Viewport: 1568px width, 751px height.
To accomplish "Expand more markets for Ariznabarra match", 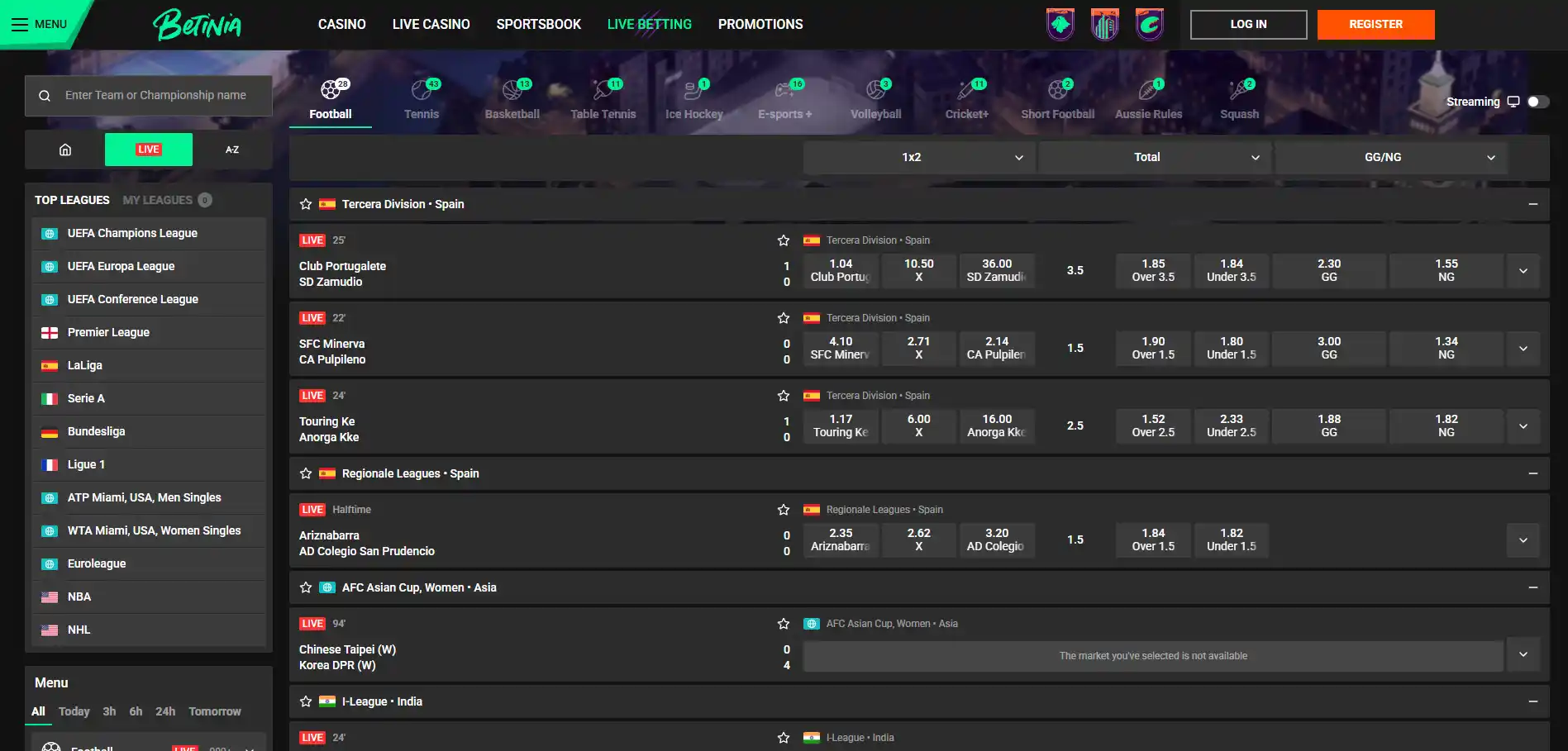I will 1523,540.
